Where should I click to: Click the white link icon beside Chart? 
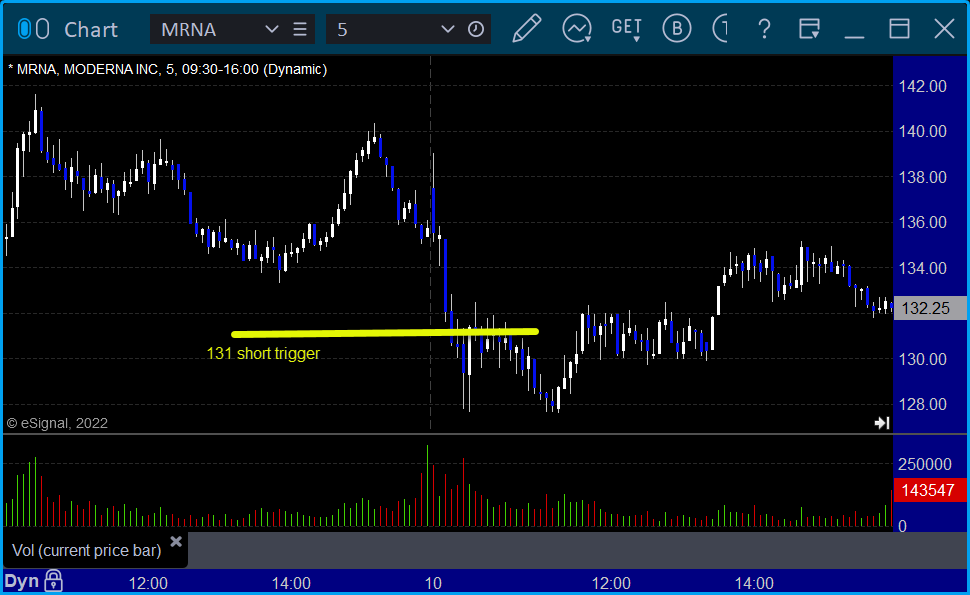[42, 29]
